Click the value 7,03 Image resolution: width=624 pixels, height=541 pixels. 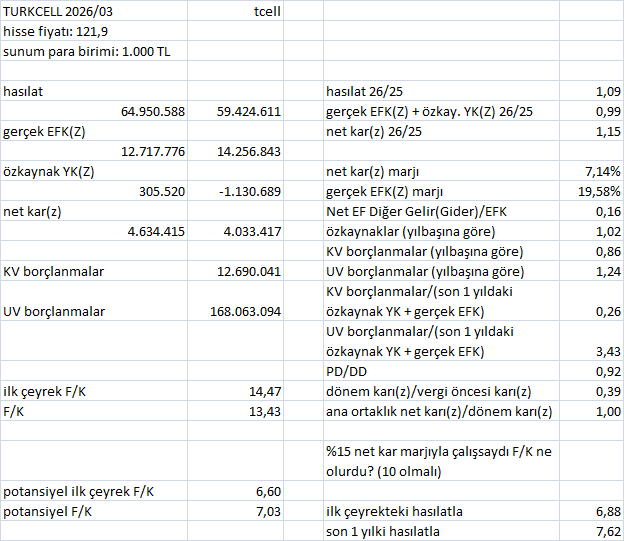click(235, 511)
